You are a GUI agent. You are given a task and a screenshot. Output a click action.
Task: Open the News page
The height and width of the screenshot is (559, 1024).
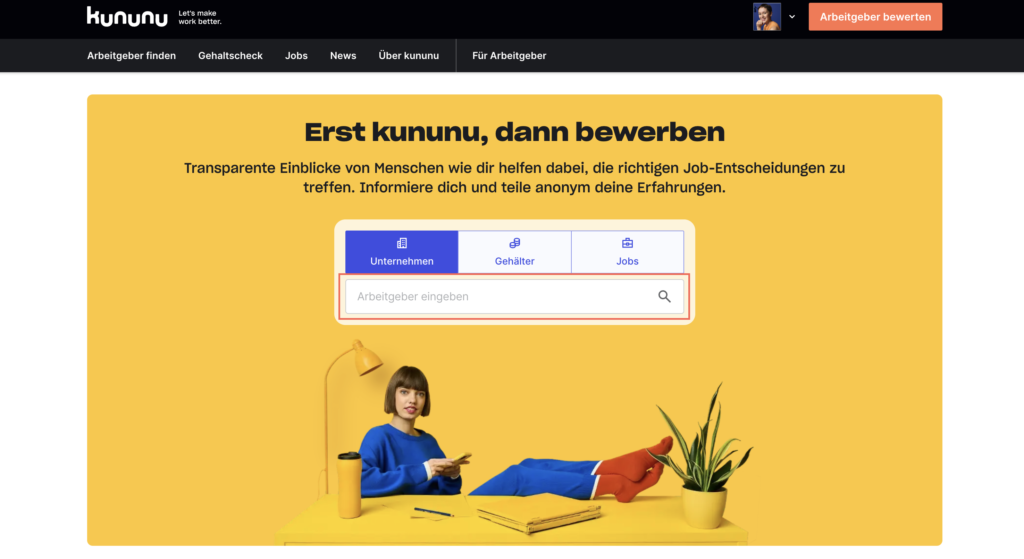pyautogui.click(x=343, y=56)
